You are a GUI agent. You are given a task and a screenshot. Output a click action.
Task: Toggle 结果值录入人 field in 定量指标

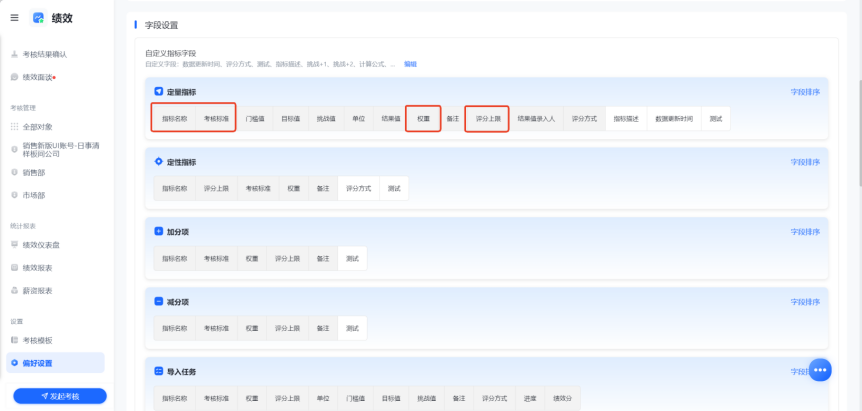pyautogui.click(x=537, y=119)
